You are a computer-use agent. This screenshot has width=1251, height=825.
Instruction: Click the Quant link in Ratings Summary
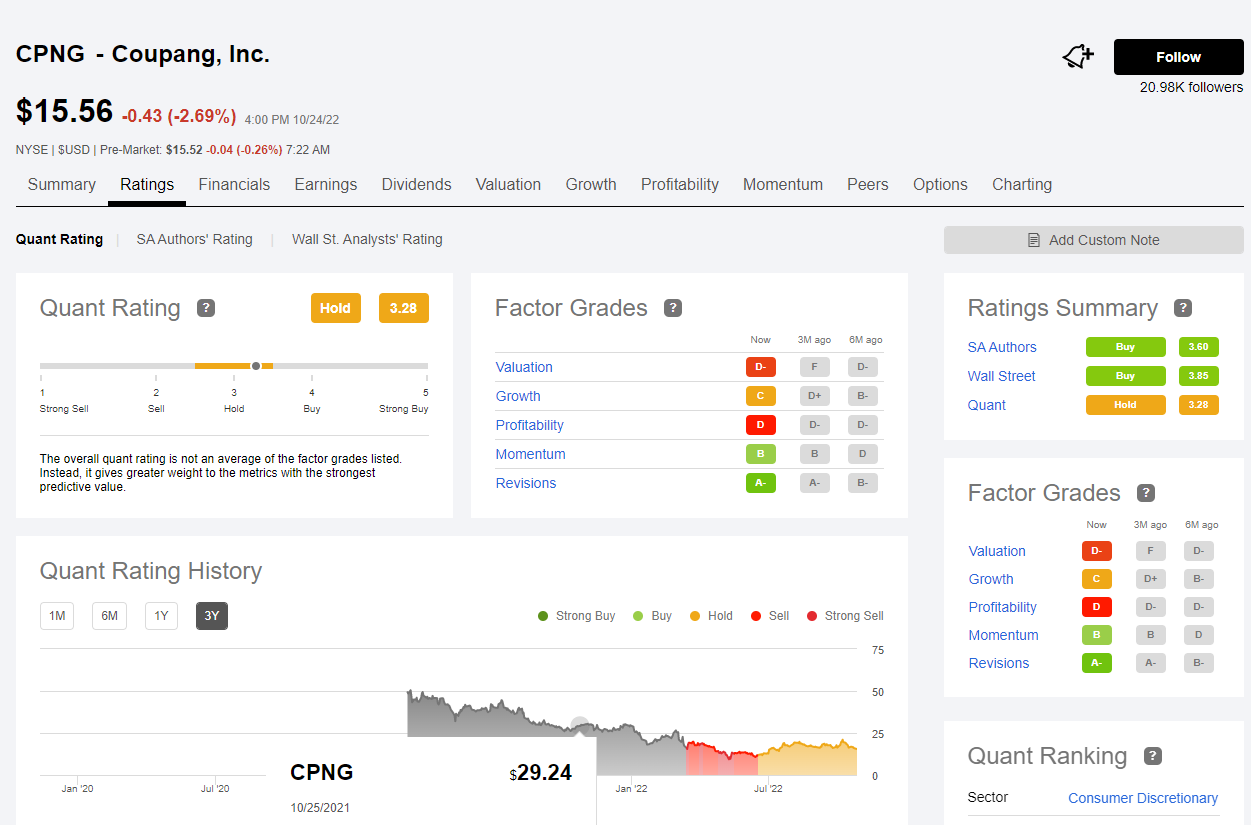987,405
